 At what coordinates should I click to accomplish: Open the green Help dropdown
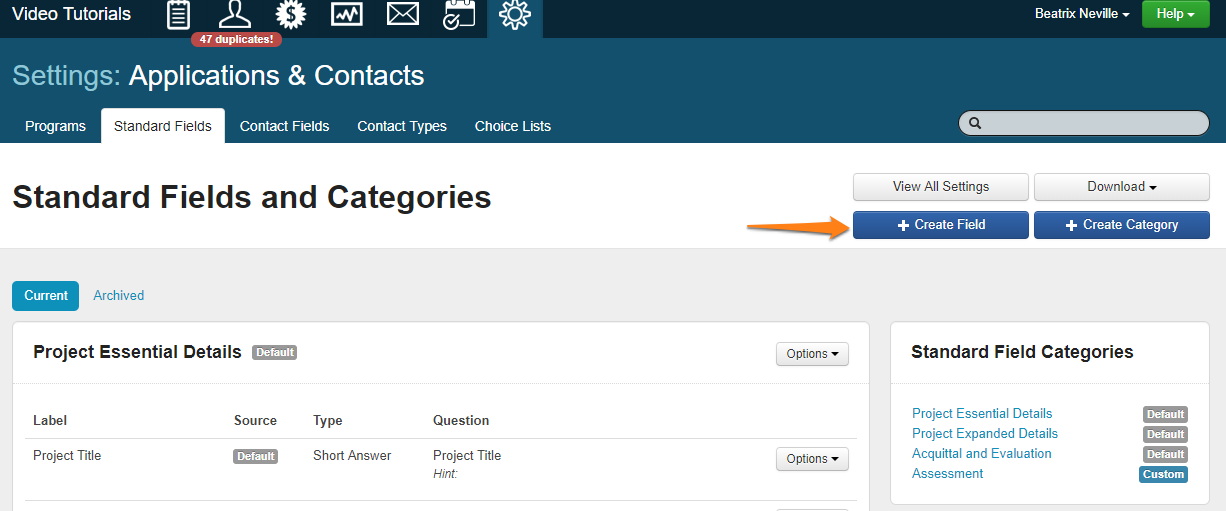click(x=1175, y=14)
